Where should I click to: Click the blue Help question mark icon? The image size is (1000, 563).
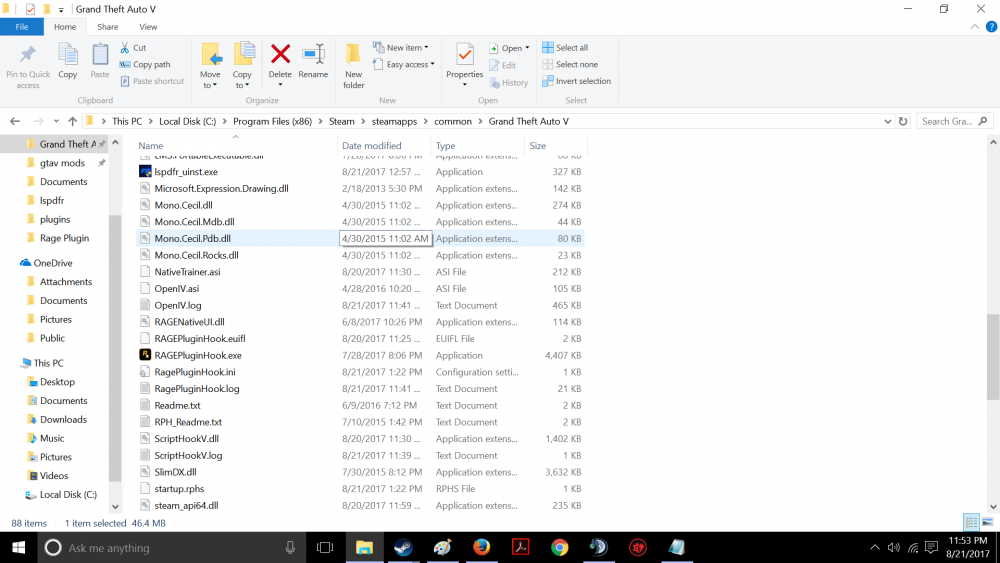click(991, 27)
